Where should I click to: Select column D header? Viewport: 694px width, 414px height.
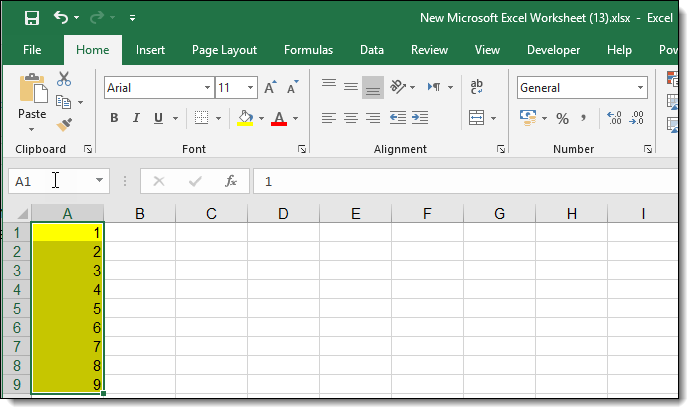283,213
